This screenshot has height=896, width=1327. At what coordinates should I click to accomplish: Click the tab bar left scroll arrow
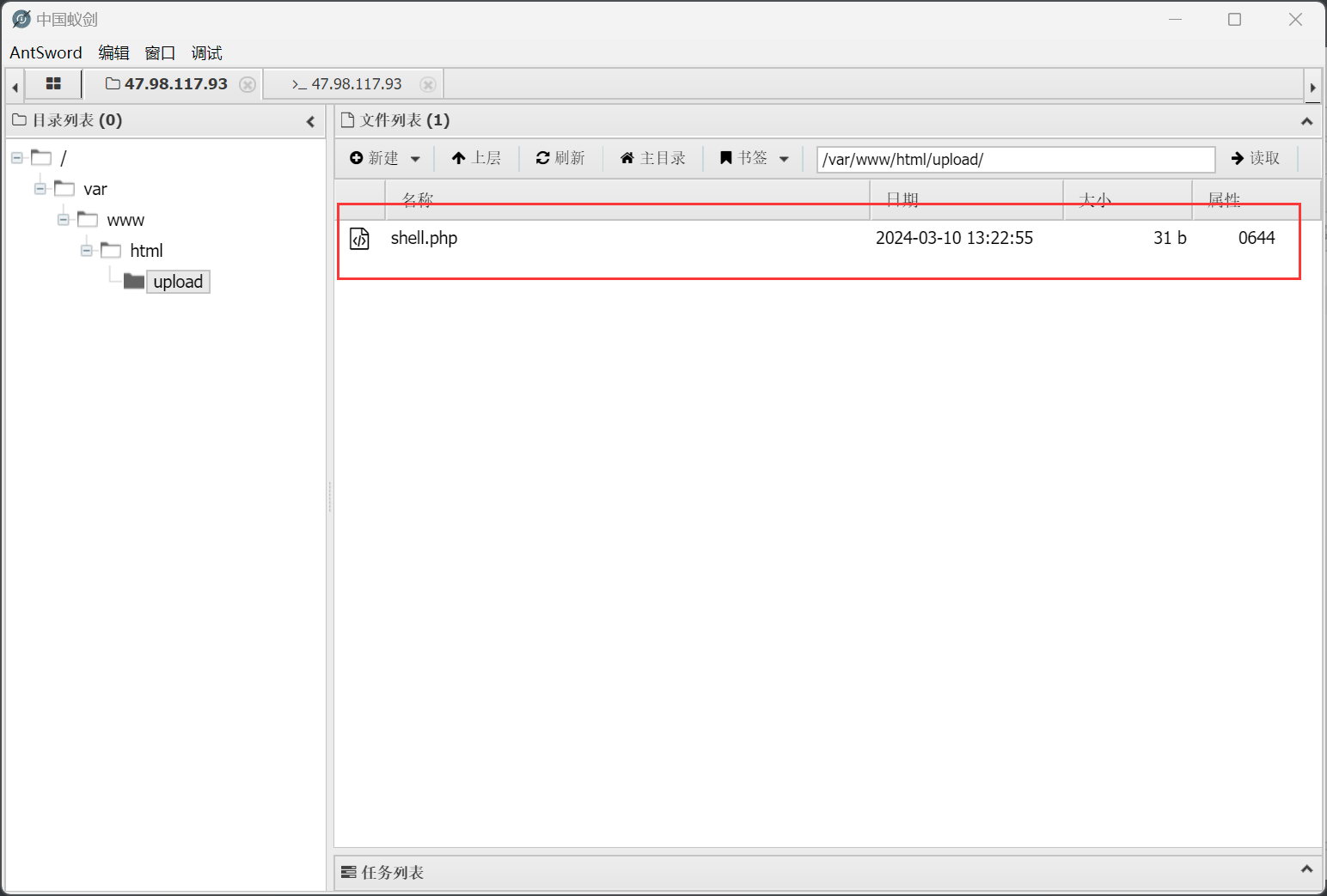point(15,87)
